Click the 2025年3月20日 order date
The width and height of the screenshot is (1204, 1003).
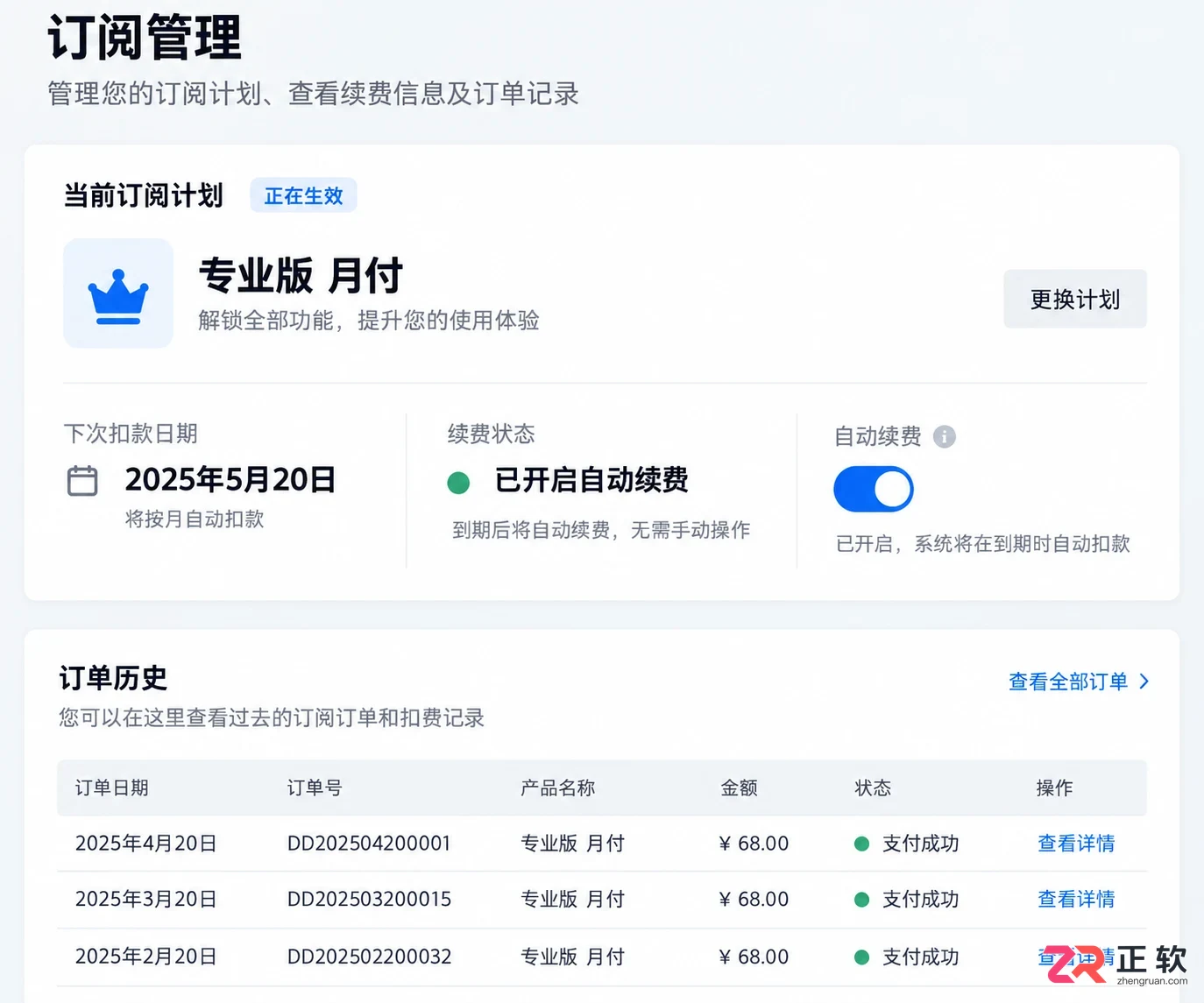coord(145,900)
